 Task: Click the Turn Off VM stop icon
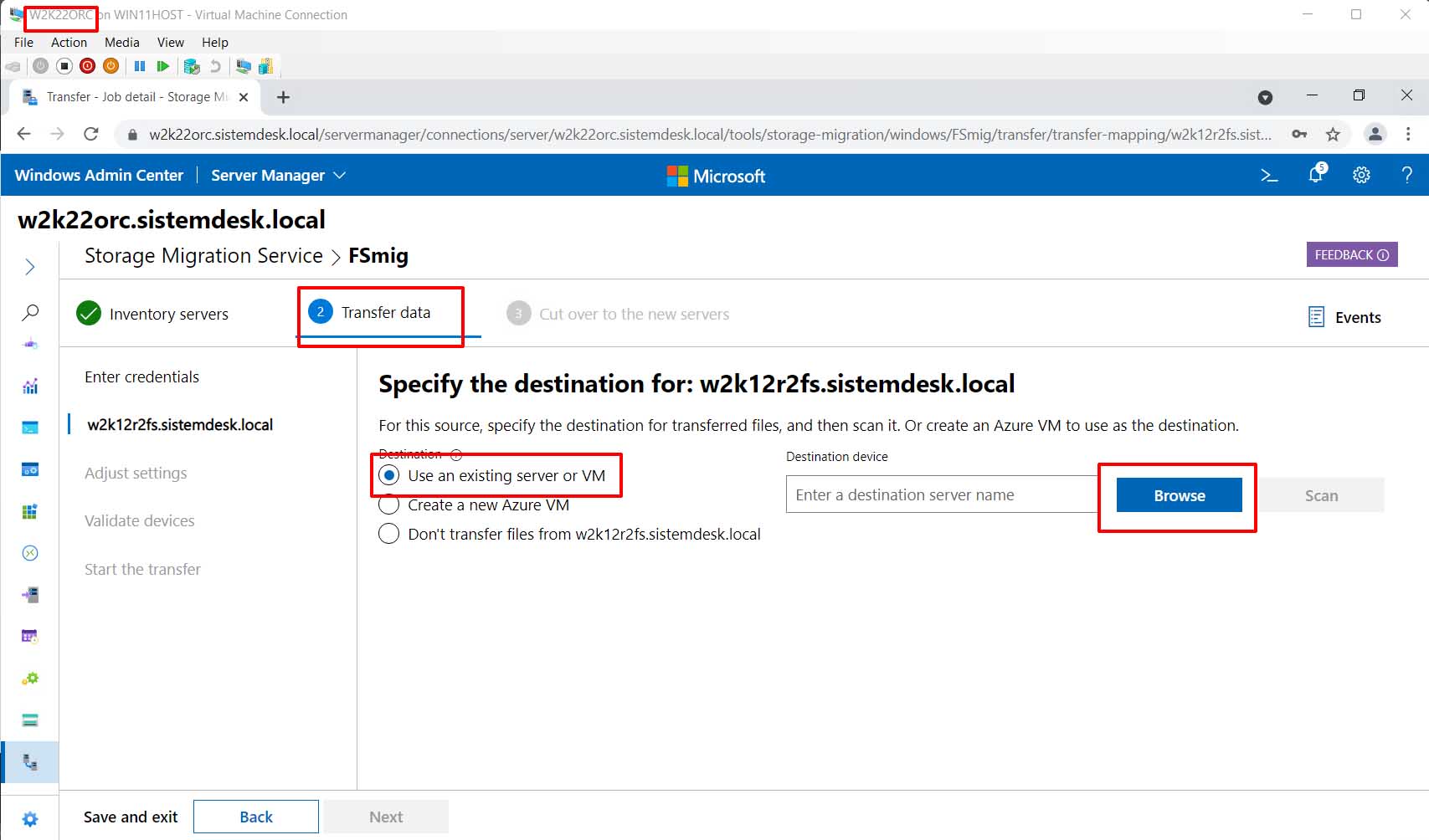64,66
